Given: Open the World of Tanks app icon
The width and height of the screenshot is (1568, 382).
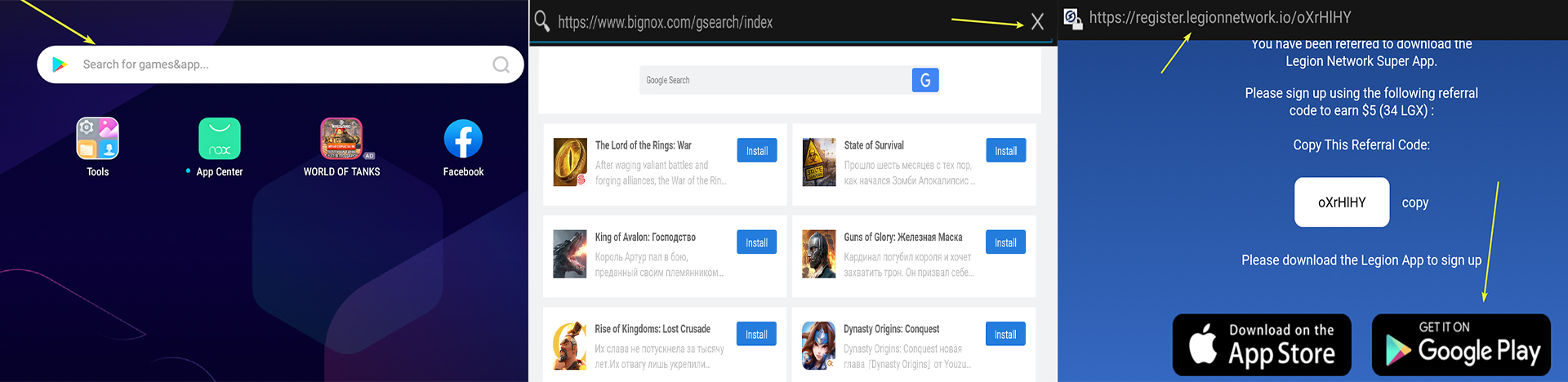Looking at the screenshot, I should (341, 139).
